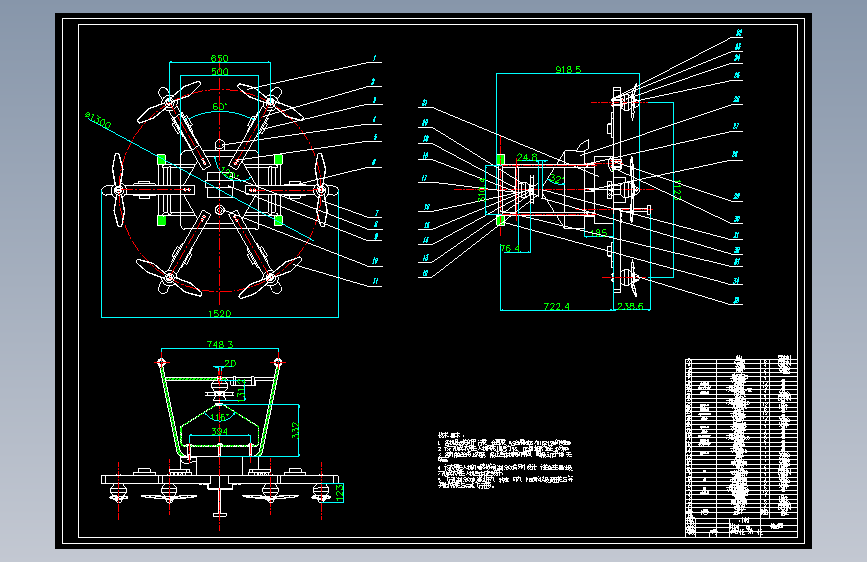This screenshot has height=562, width=867.
Task: Select the ø1300 diameter dimension text
Action: (98, 120)
